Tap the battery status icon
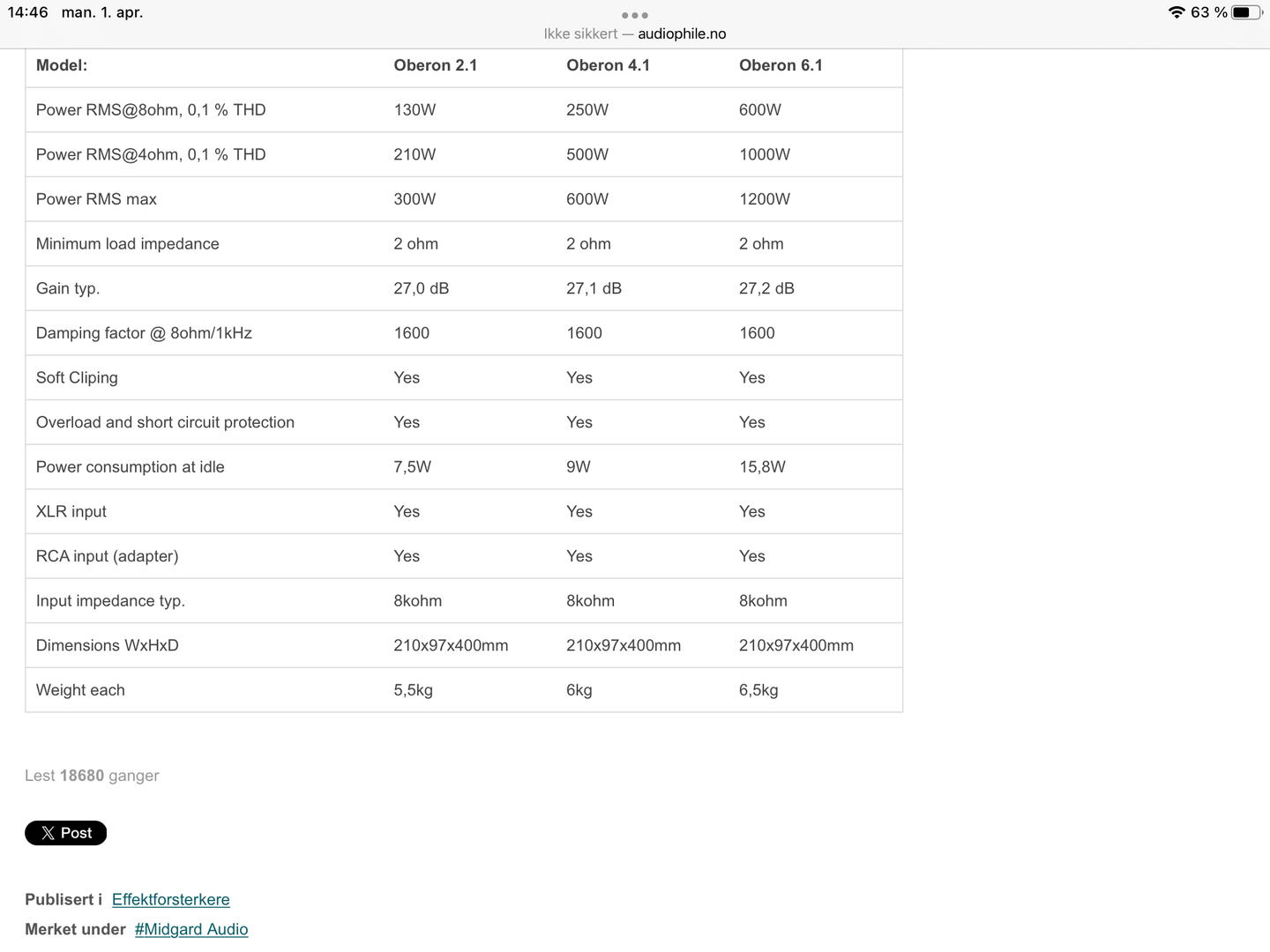The image size is (1270, 952). (1246, 12)
